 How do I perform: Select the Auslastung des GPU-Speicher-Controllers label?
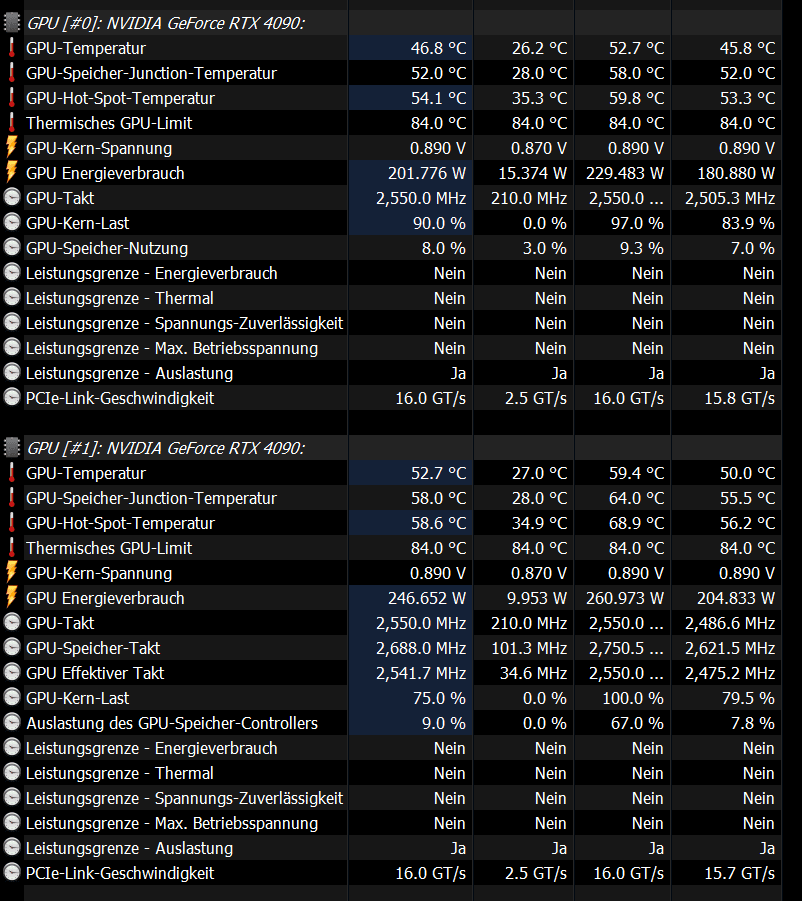pos(172,723)
